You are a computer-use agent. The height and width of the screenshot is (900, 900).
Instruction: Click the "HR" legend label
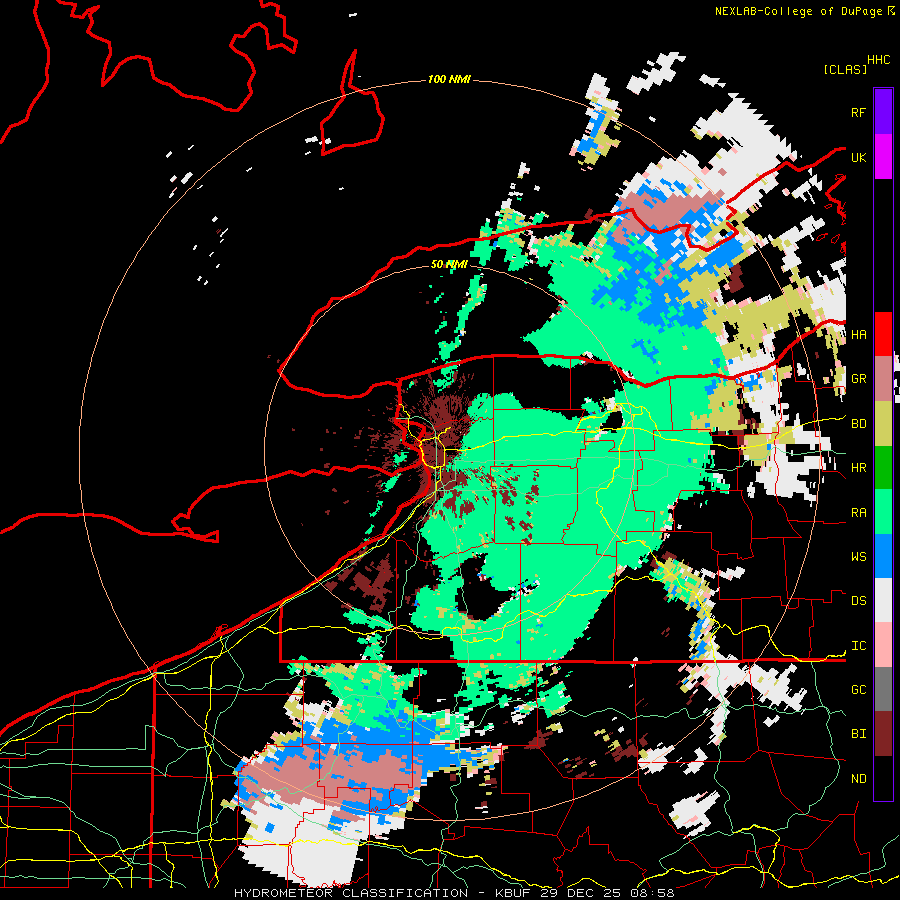859,468
